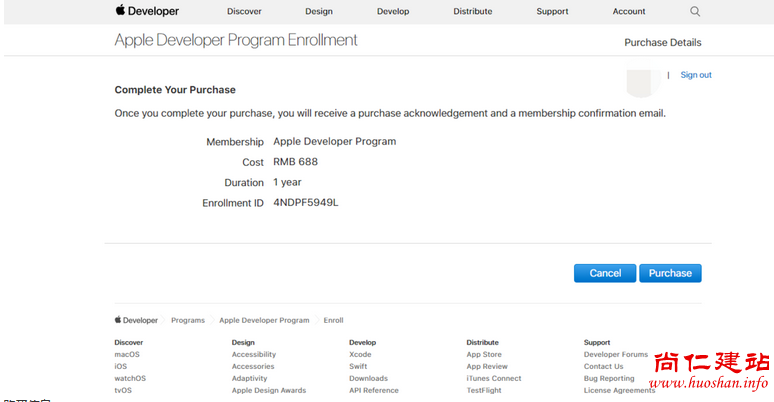Click the Apple Developer logo in top navigation
Viewport: 774px width, 402px height.
(x=147, y=11)
